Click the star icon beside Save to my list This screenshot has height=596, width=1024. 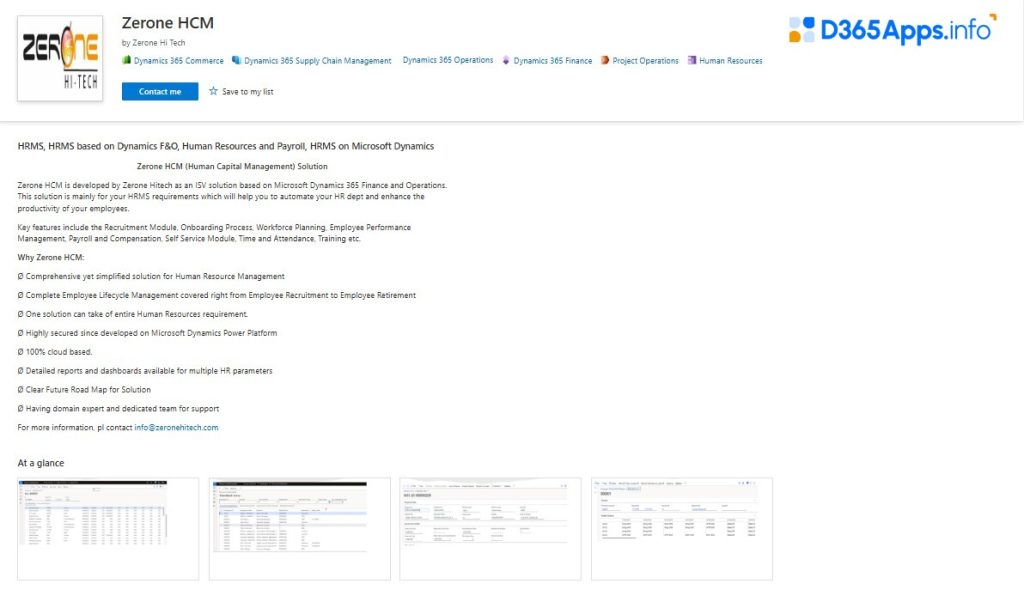214,91
